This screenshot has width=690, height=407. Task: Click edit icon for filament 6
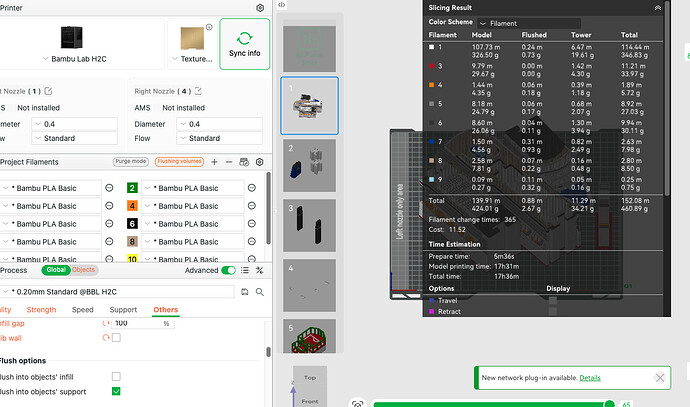[x=252, y=224]
